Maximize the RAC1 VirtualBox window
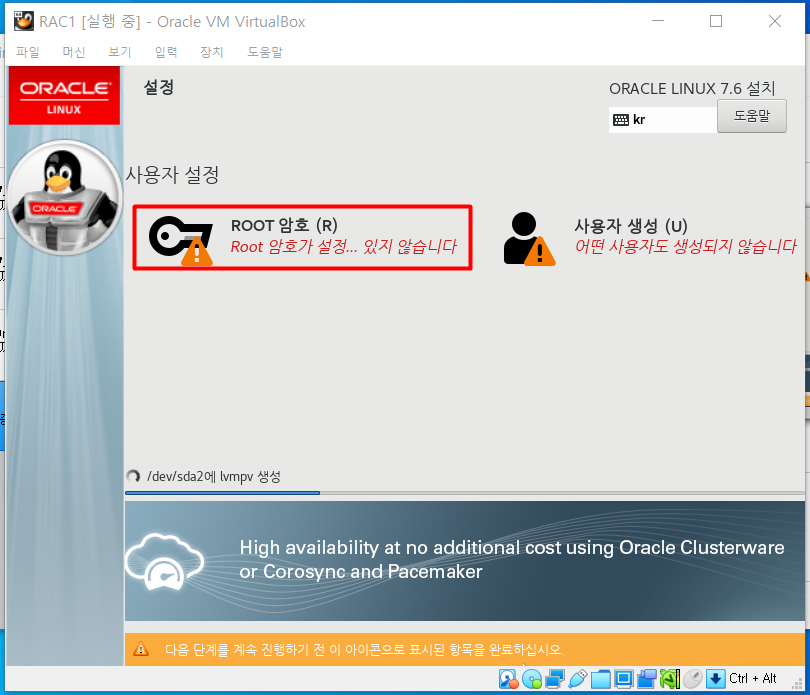The width and height of the screenshot is (810, 695). pos(716,21)
